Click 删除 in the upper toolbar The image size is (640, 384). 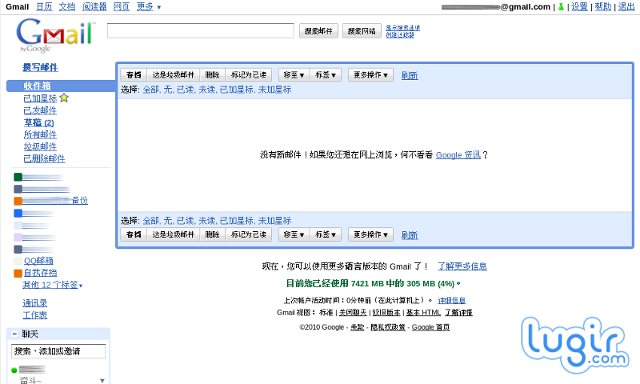click(x=212, y=75)
